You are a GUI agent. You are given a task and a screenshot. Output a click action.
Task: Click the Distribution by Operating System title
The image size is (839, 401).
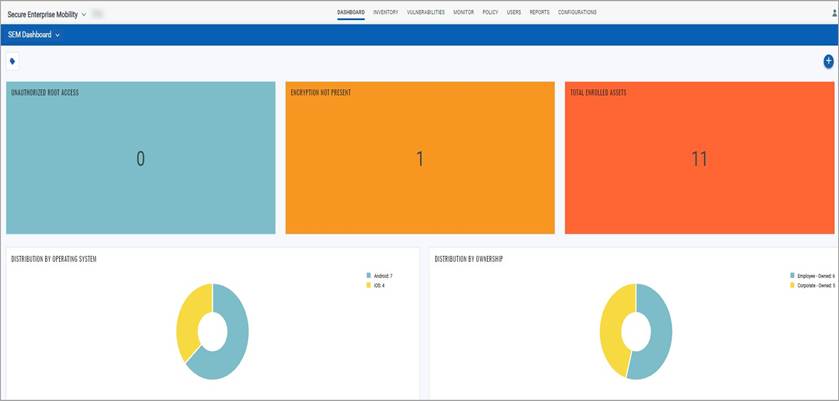coord(54,259)
